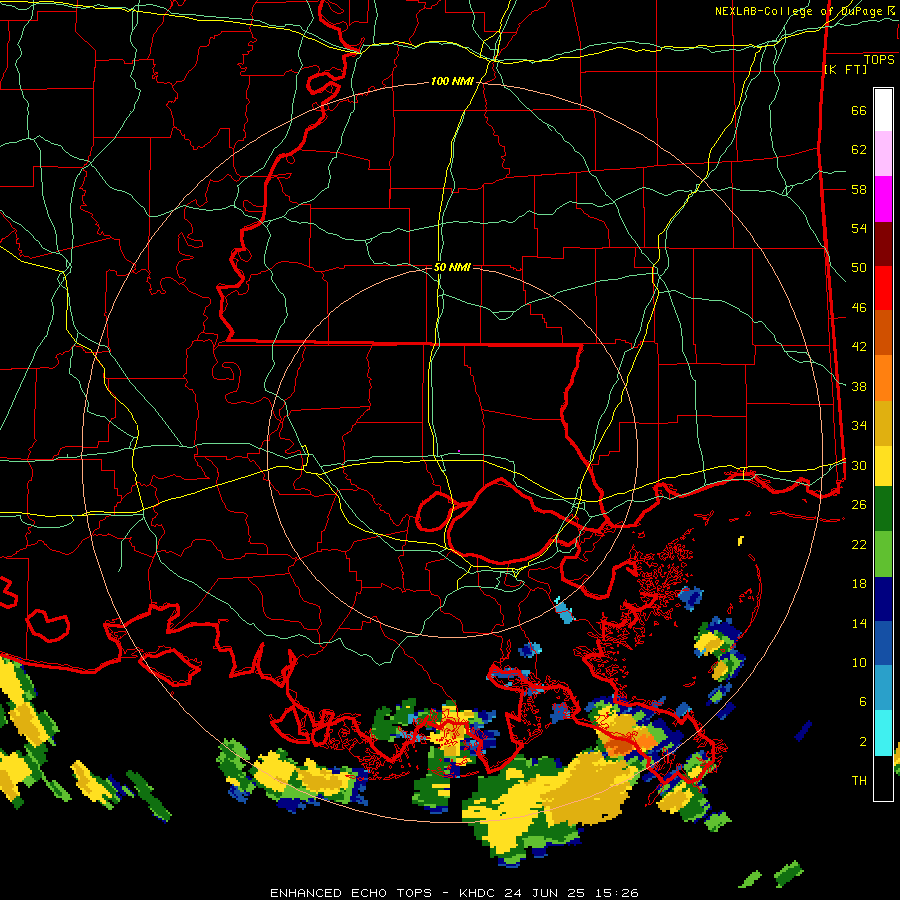Click the small yellow echo east of the coast
Screen dimensions: 900x900
point(740,540)
